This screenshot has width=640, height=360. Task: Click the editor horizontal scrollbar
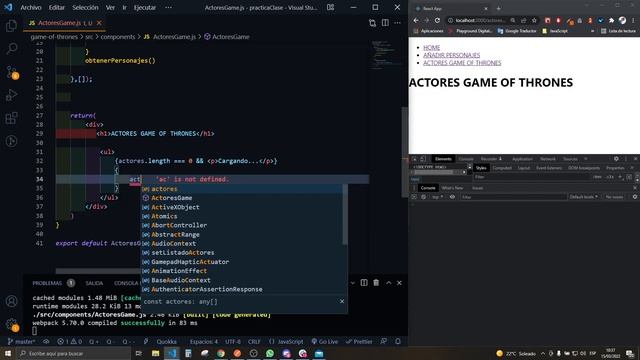tap(98, 271)
